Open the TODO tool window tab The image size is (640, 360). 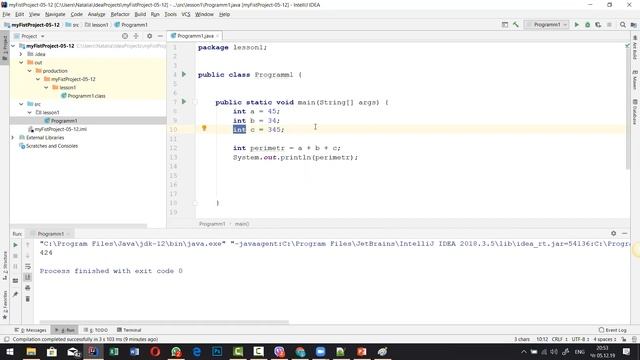pyautogui.click(x=96, y=330)
